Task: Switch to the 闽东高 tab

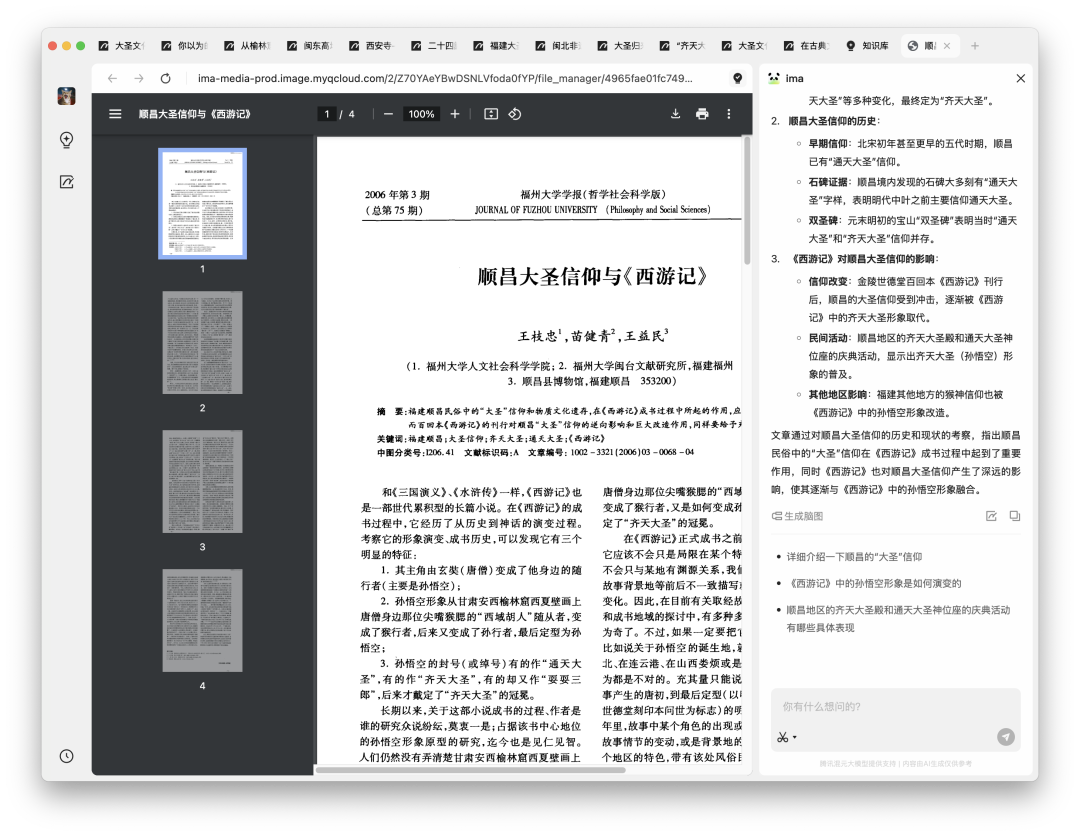Action: point(310,45)
